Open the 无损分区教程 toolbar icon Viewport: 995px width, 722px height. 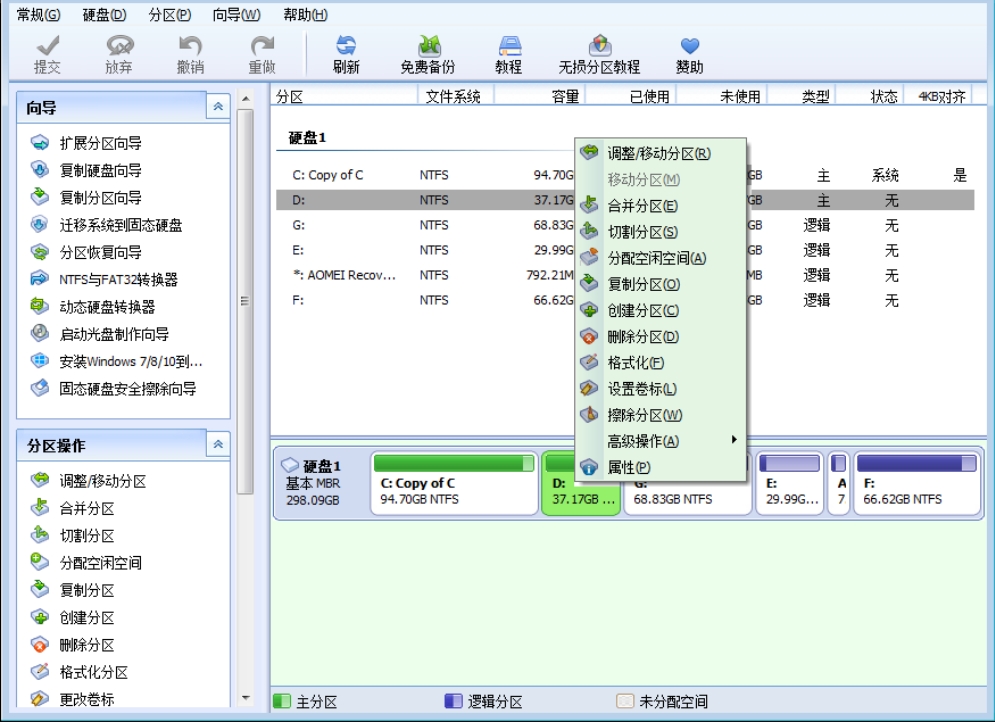point(599,55)
